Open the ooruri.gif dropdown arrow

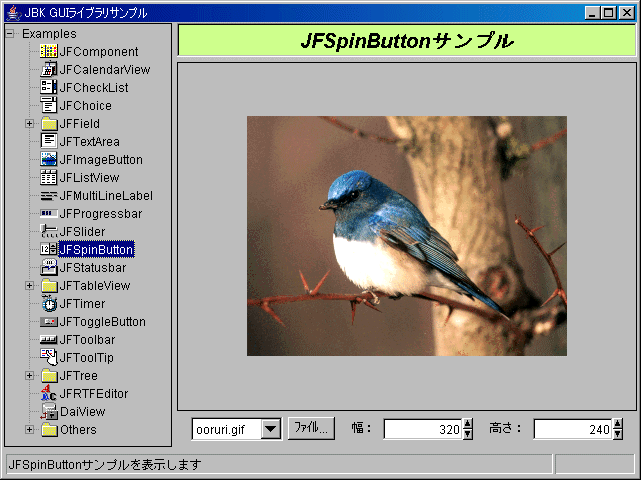pyautogui.click(x=271, y=429)
